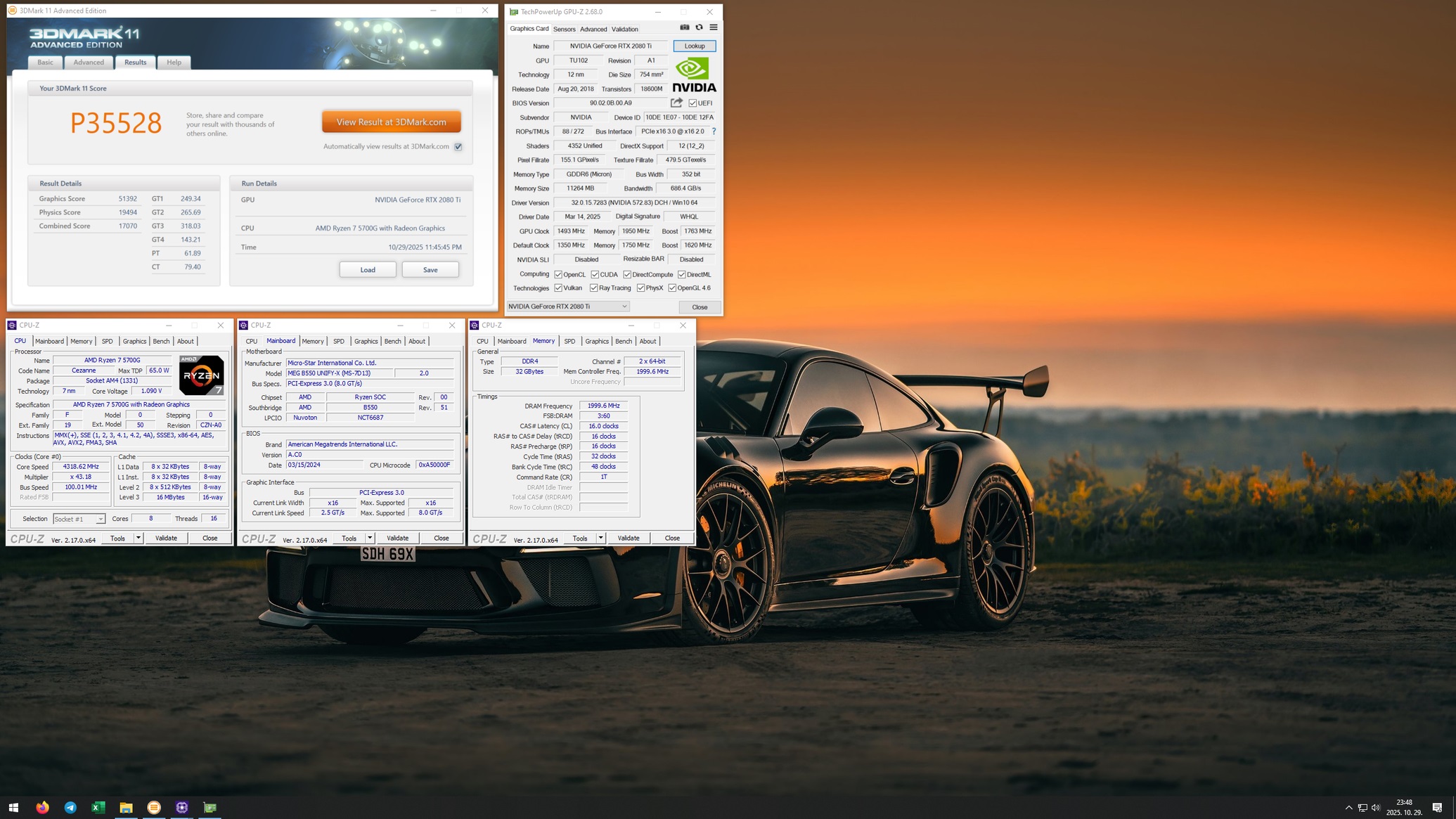
Task: Click the 3DMark Save button
Action: pyautogui.click(x=430, y=270)
